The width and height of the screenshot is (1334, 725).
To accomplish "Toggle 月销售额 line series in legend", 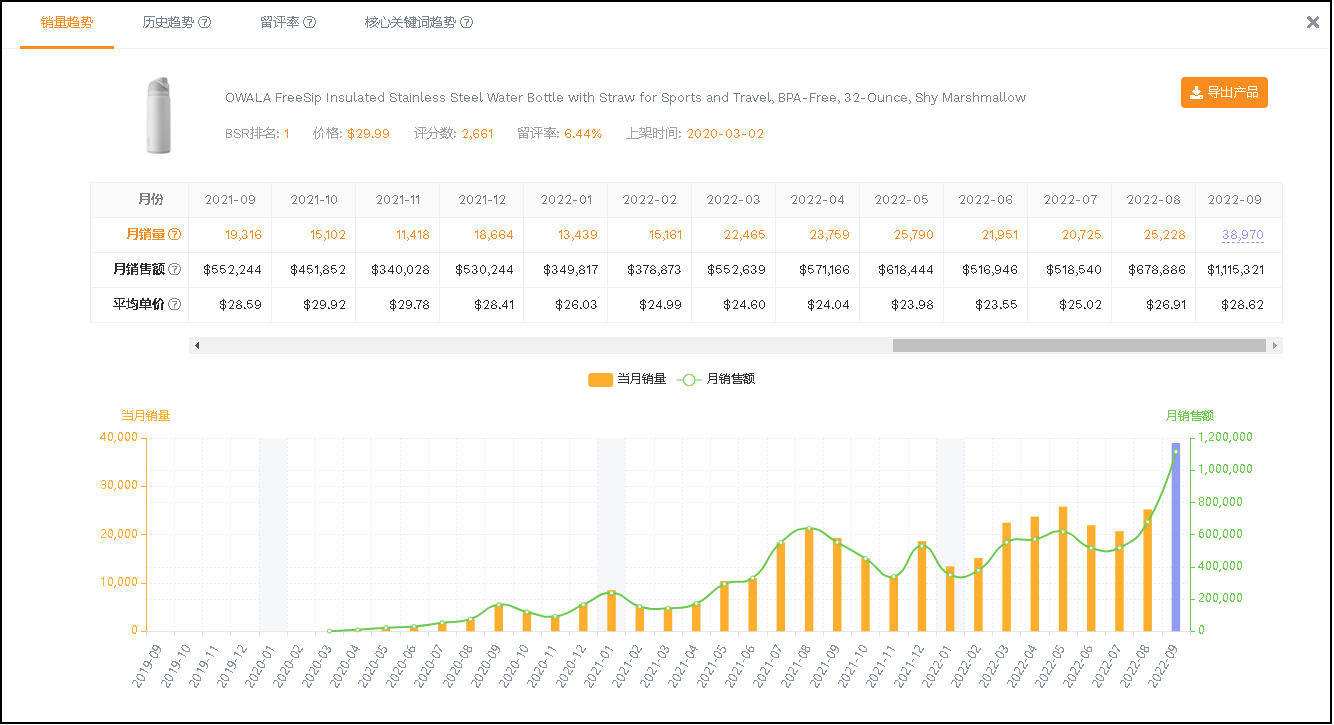I will 717,379.
